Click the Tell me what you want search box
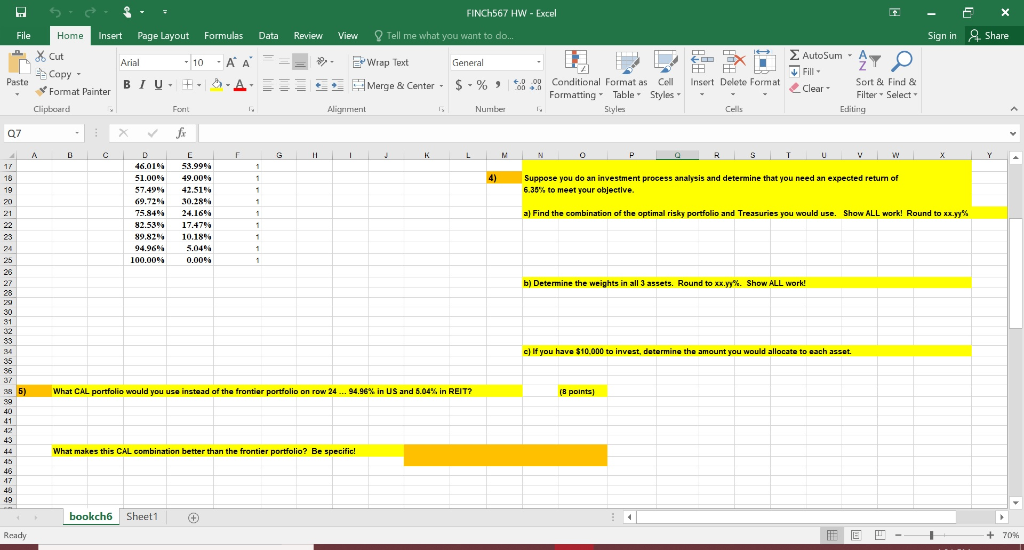The width and height of the screenshot is (1024, 550). (x=444, y=35)
